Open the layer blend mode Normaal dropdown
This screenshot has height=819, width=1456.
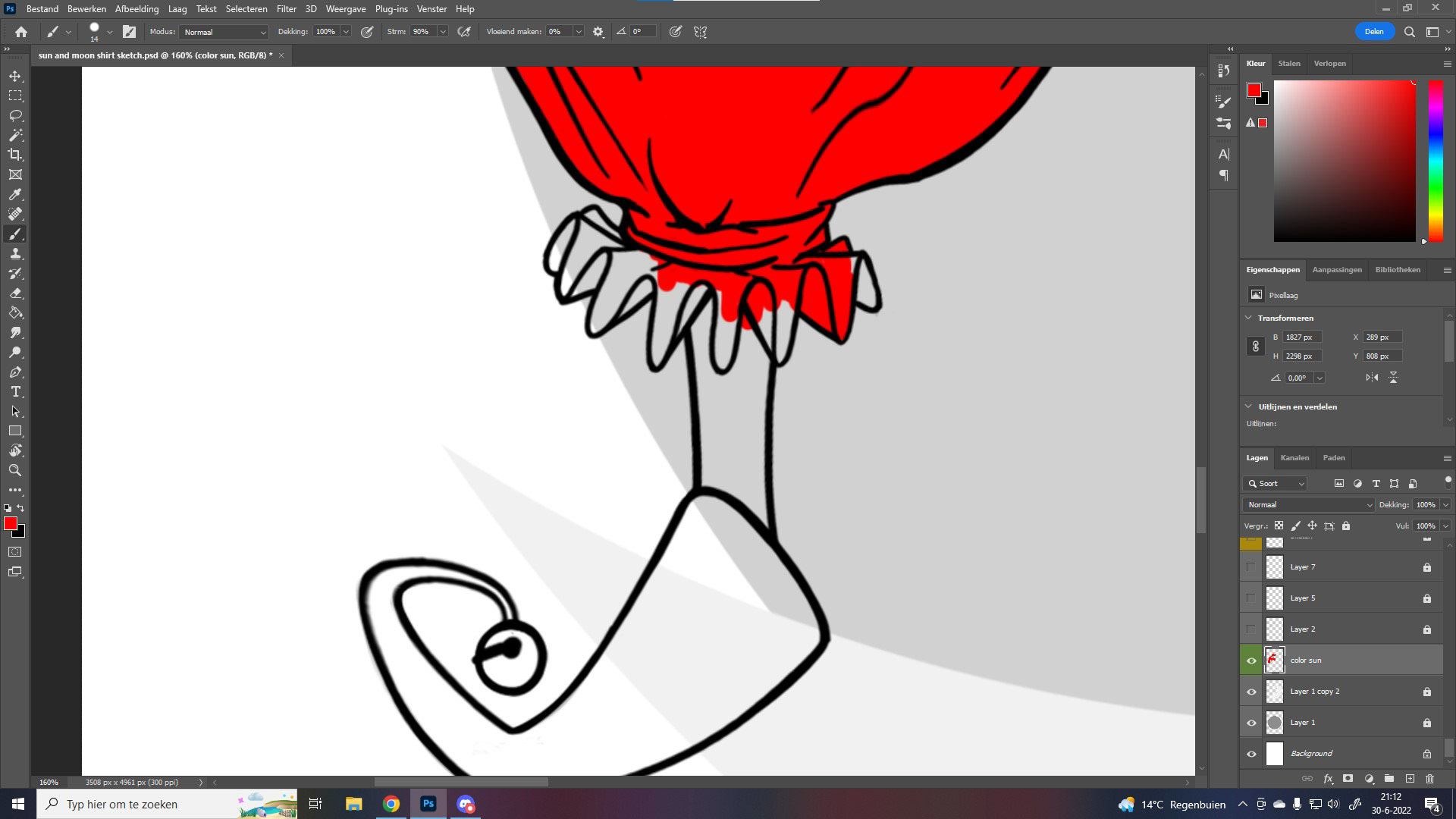coord(1308,505)
